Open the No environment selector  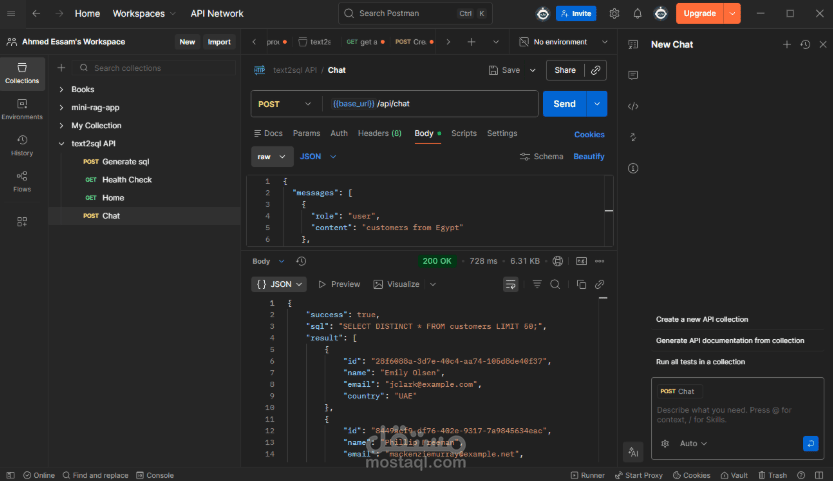point(563,42)
